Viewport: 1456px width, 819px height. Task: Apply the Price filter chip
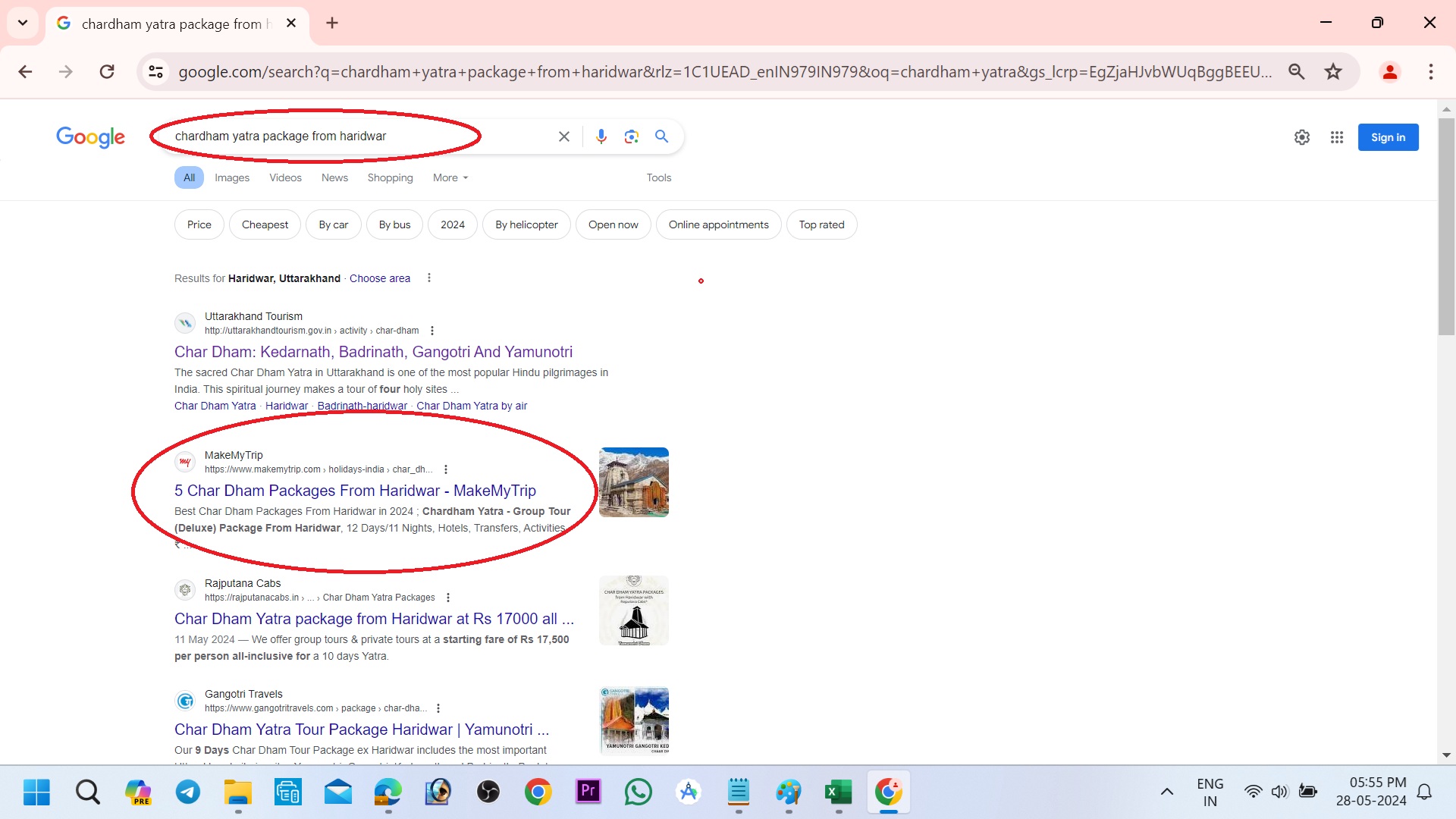pyautogui.click(x=199, y=224)
